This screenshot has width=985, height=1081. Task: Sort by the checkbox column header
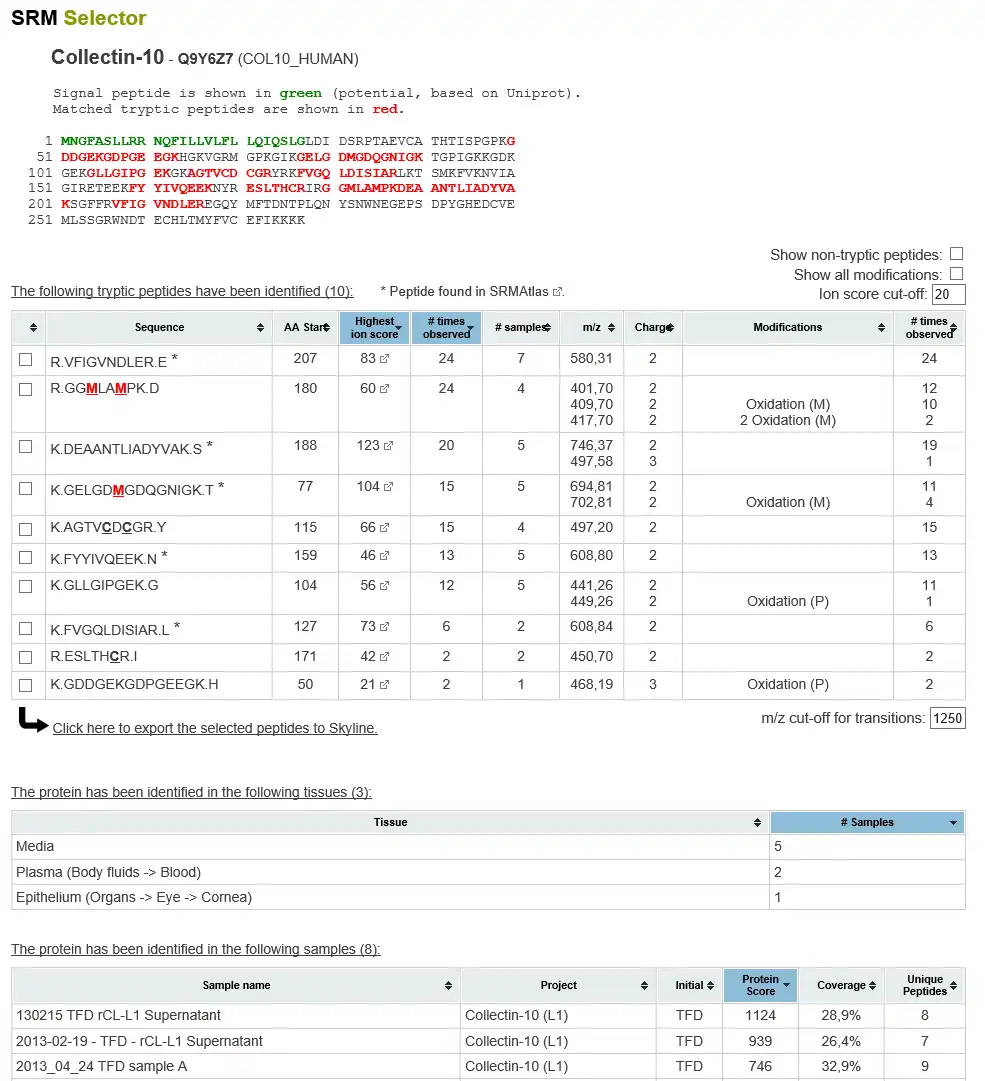coord(28,327)
